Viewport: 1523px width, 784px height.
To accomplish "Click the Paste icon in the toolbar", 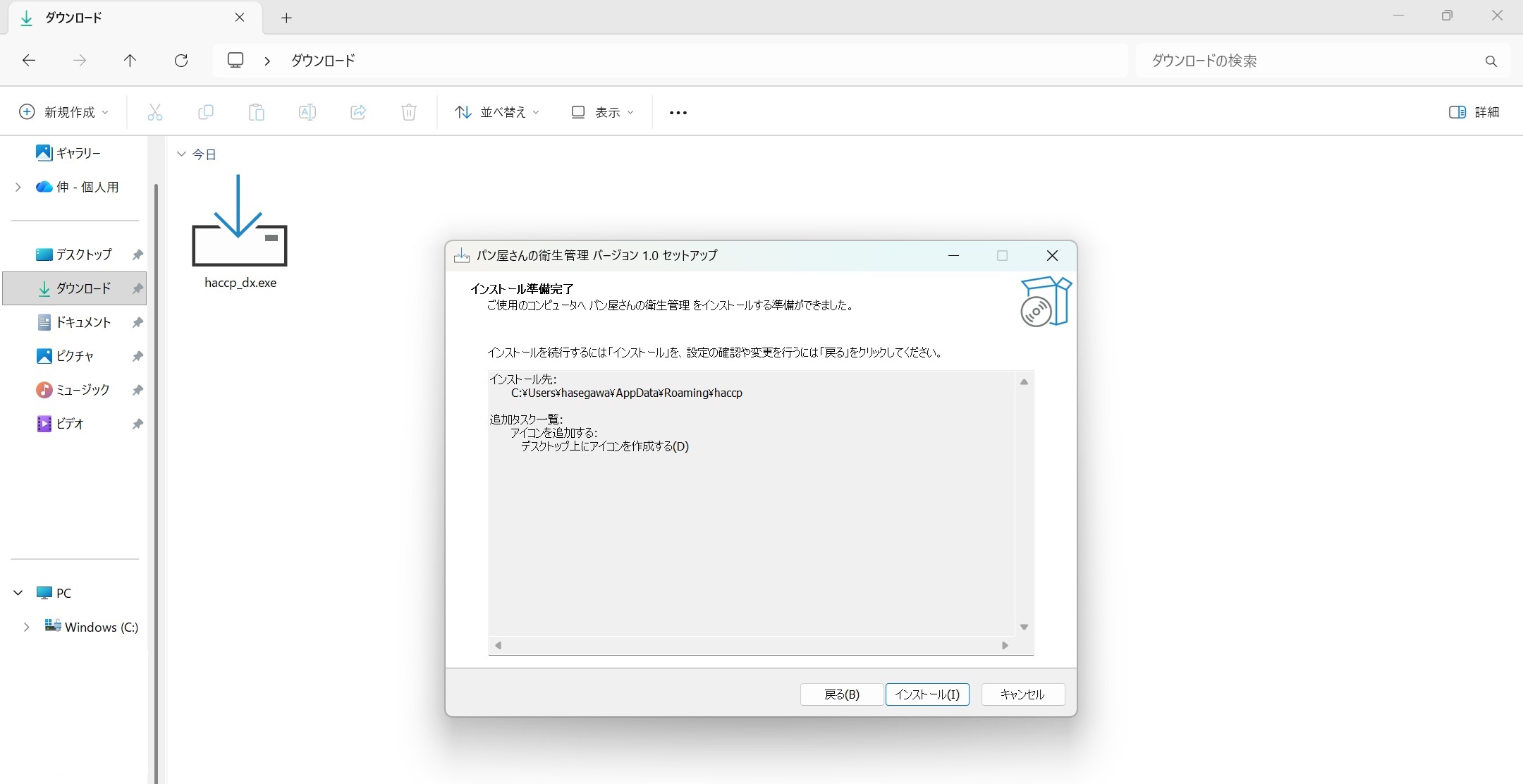I will coord(257,112).
